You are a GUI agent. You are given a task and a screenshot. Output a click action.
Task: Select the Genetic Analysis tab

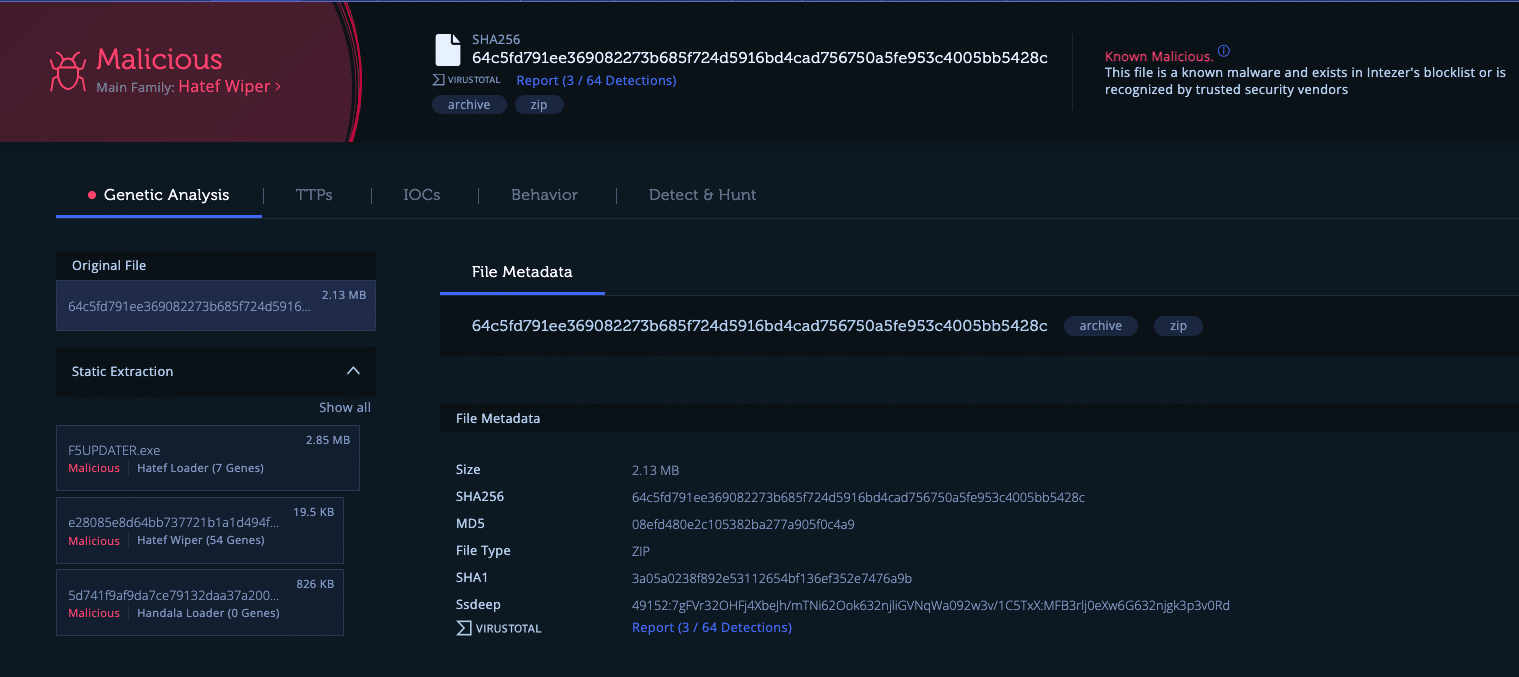point(166,195)
